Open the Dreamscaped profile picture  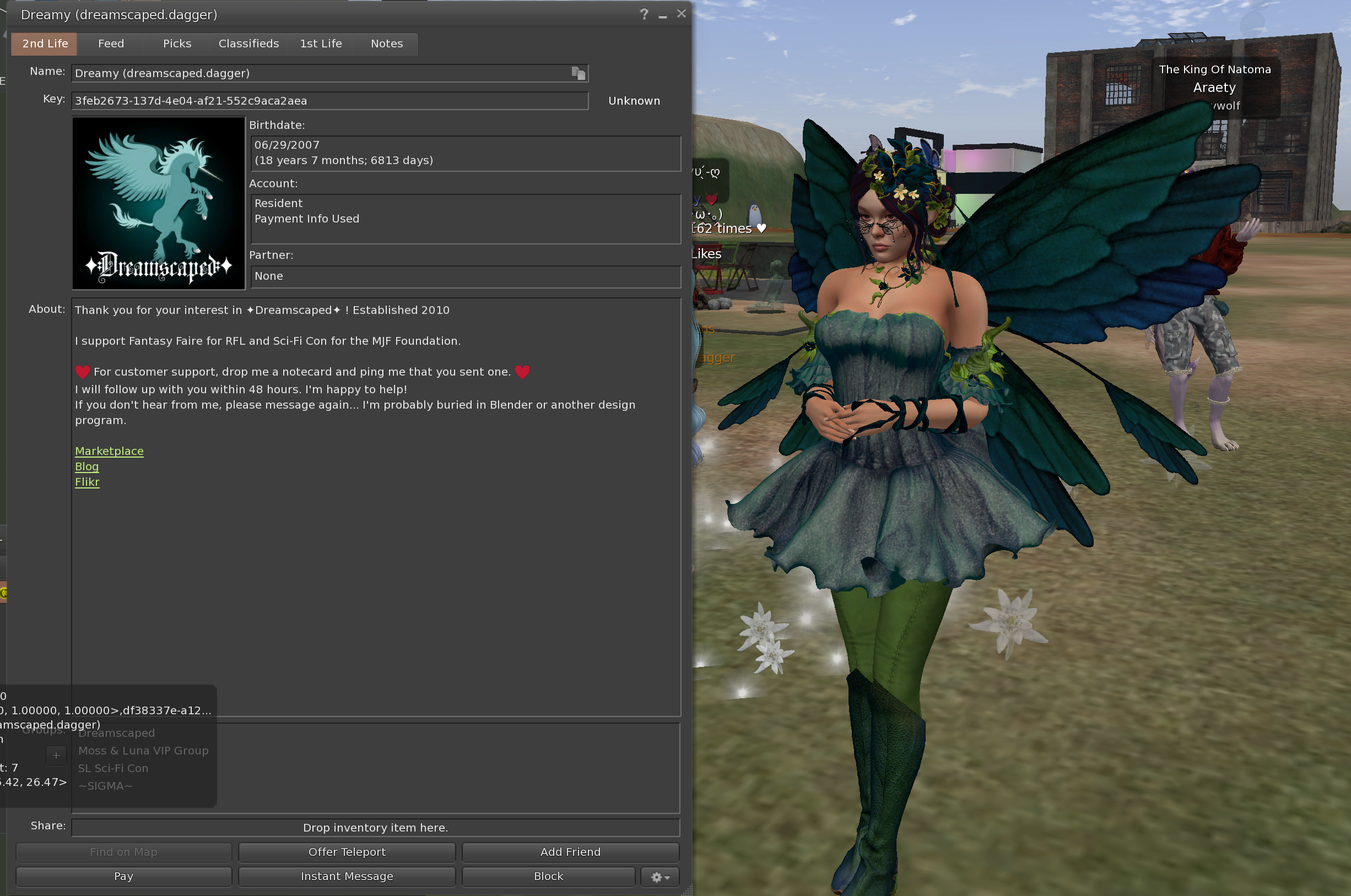tap(159, 203)
